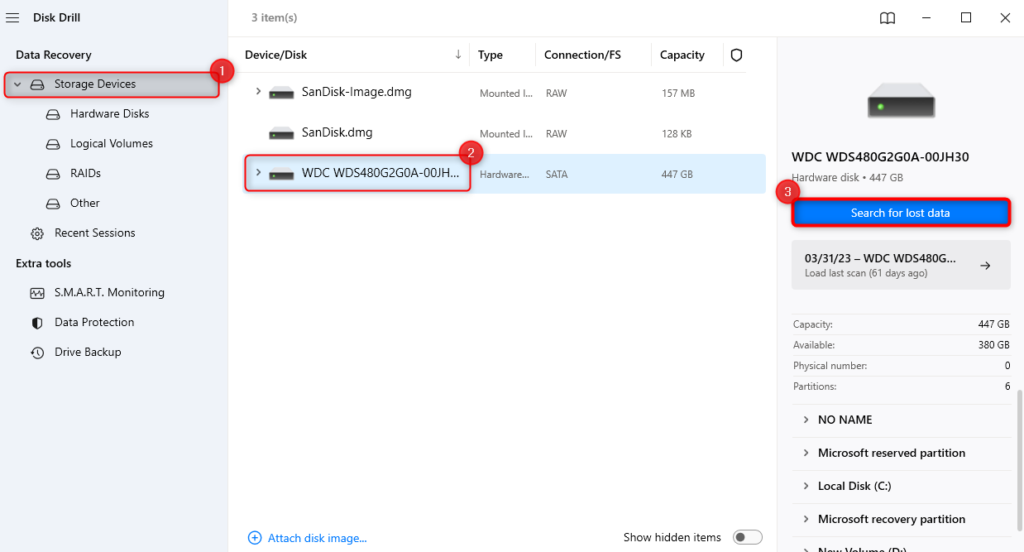
Task: Select Logical Volumes in sidebar
Action: point(111,144)
